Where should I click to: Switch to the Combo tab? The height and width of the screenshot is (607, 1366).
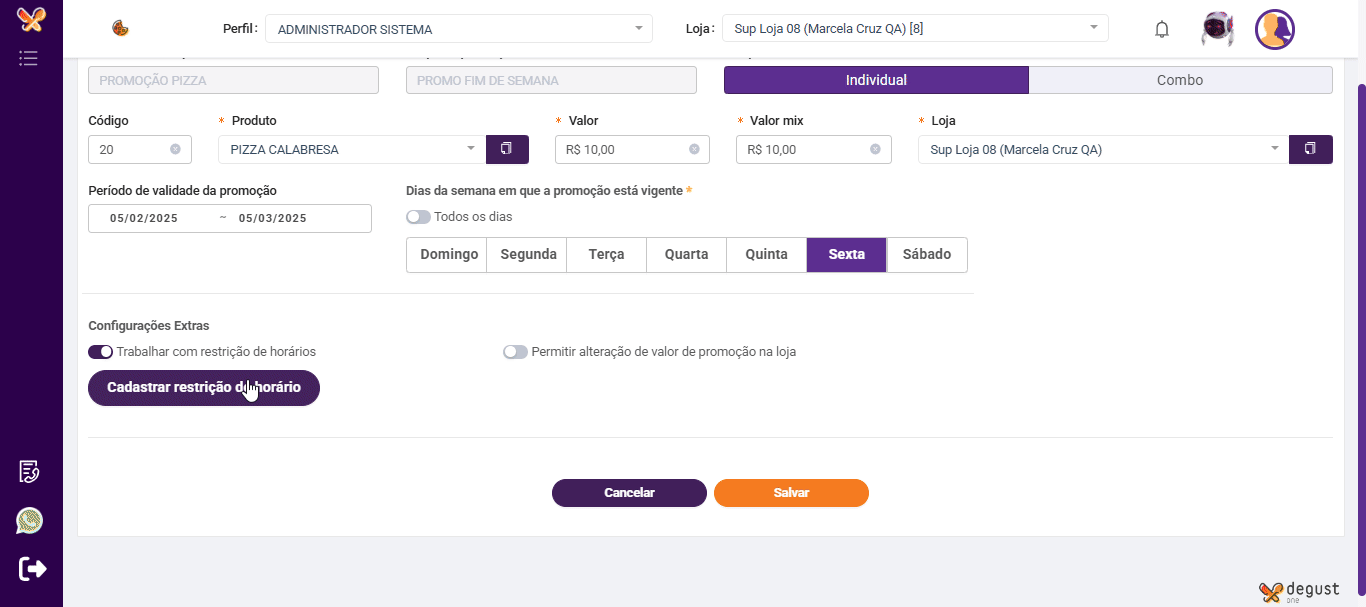pyautogui.click(x=1180, y=80)
